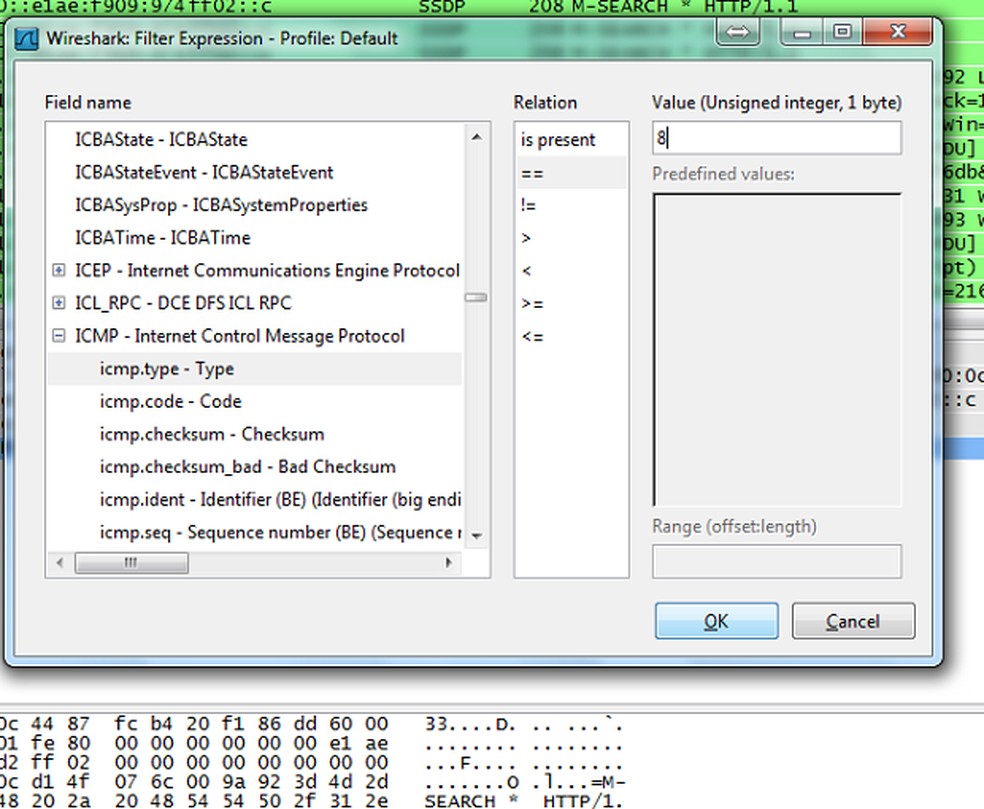Image resolution: width=984 pixels, height=809 pixels.
Task: Click the field list vertical scrollbar thumb
Action: [476, 297]
